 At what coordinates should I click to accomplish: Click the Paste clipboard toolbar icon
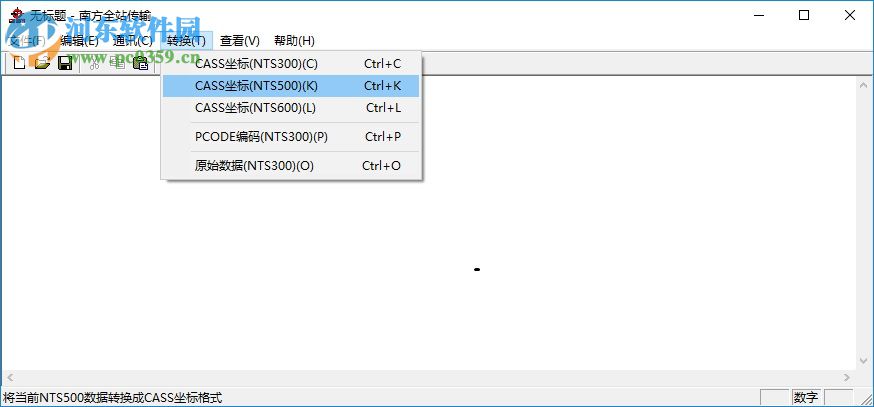140,63
